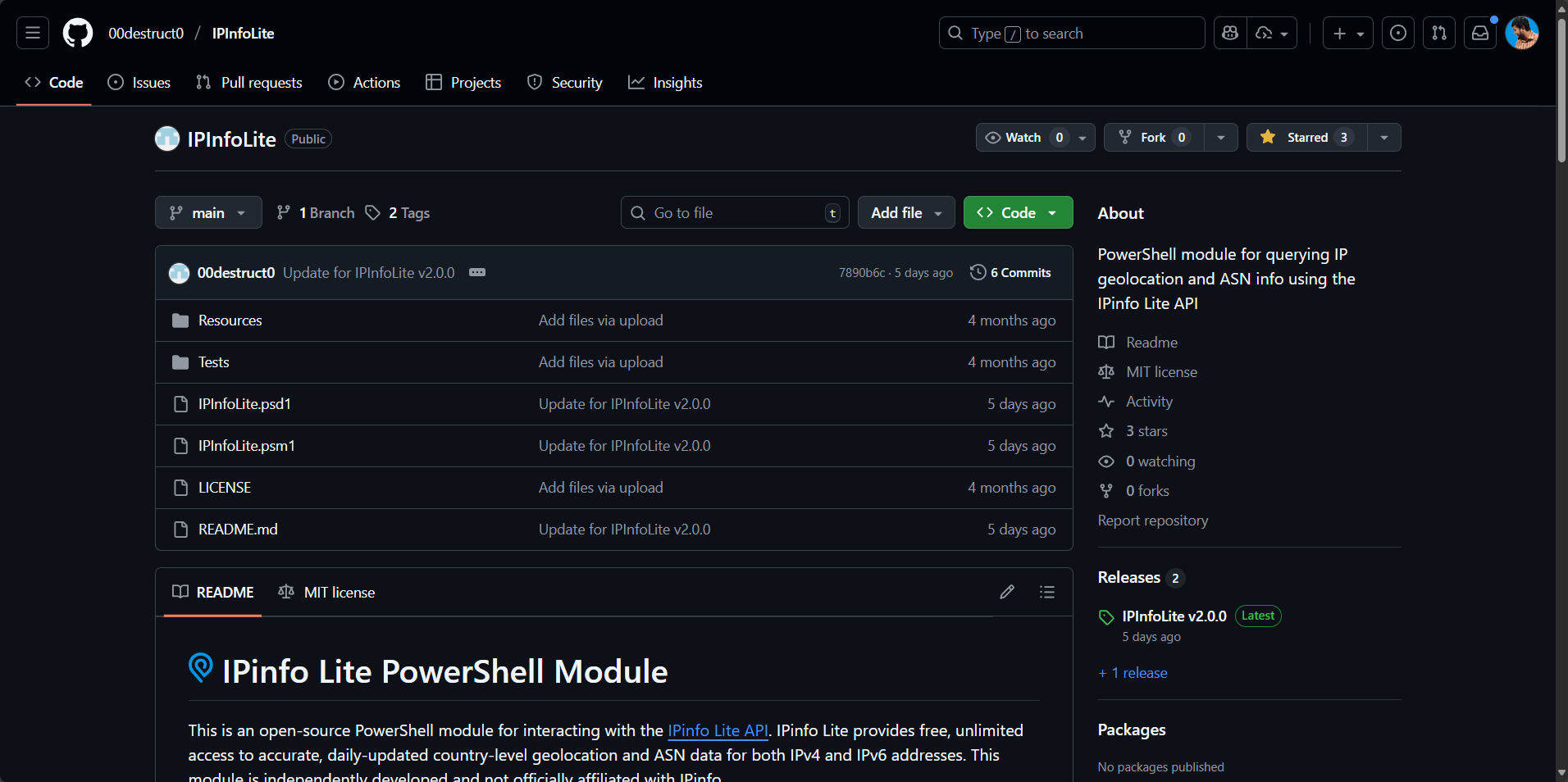Open the + 1 release link
This screenshot has height=782, width=1568.
1133,673
